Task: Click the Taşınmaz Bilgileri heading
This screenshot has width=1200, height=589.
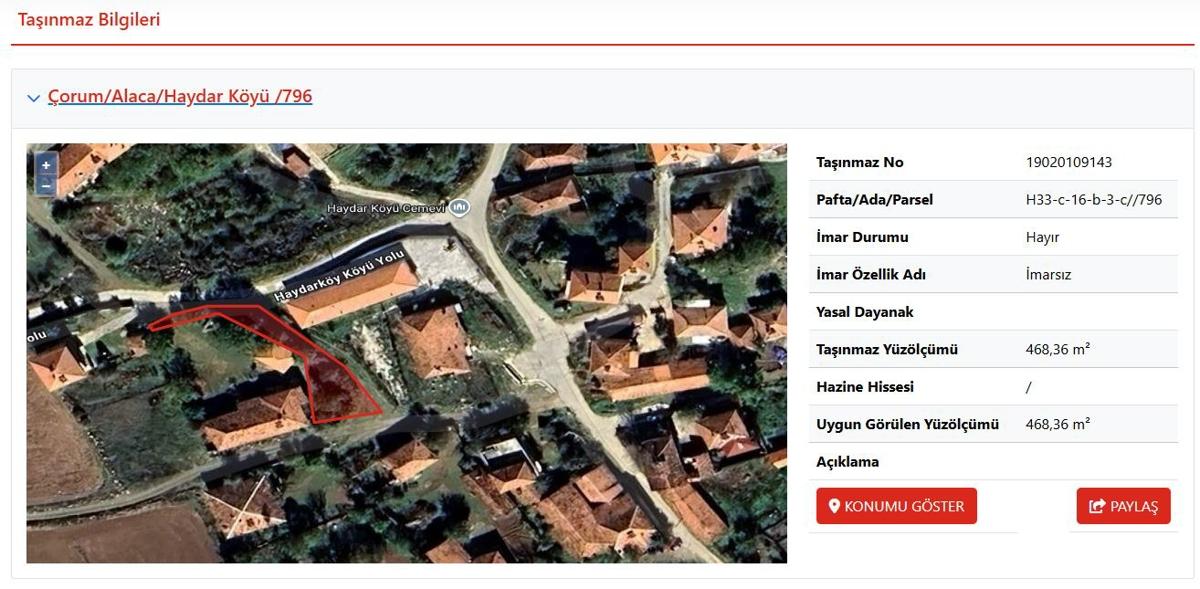Action: click(89, 20)
